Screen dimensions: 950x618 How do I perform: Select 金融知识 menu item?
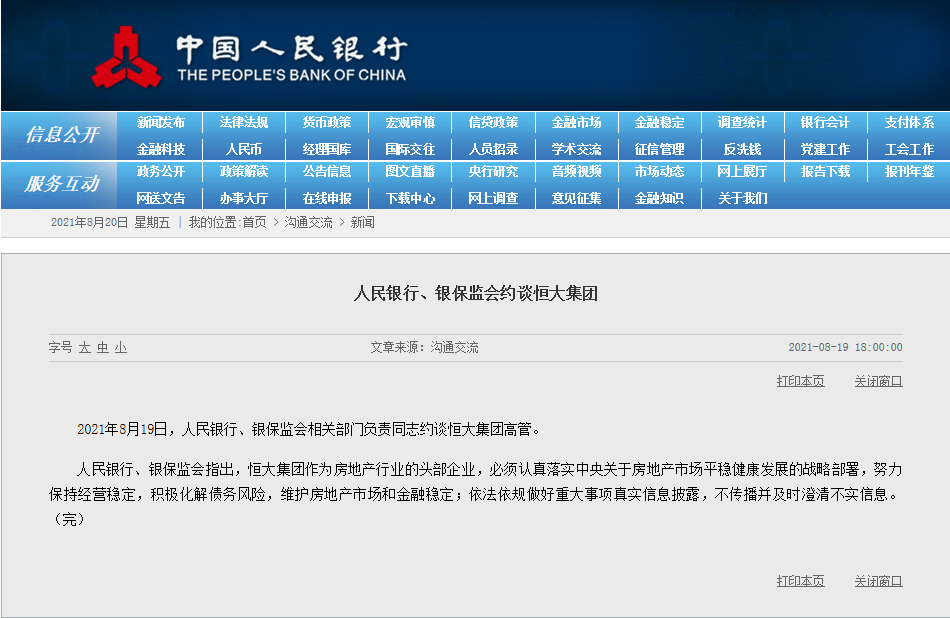click(659, 198)
